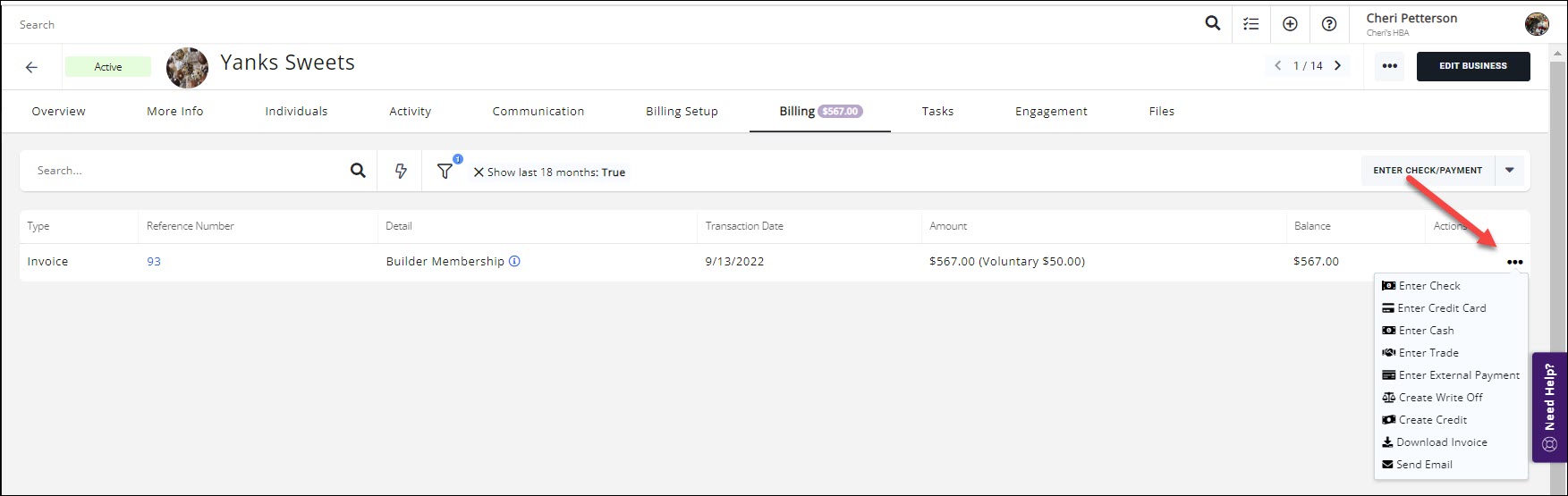Click the billing Search input field
Screen dimensions: 1568x496
pyautogui.click(x=188, y=171)
